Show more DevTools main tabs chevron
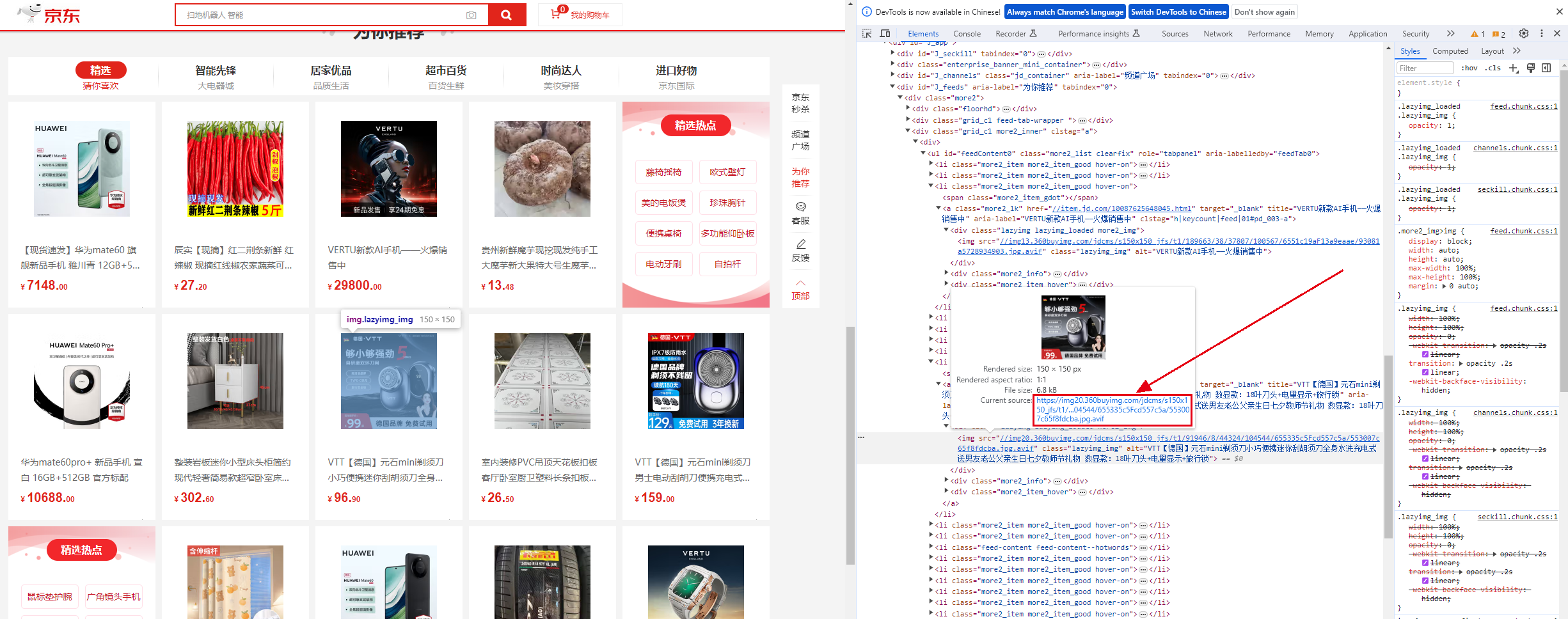 (1450, 33)
